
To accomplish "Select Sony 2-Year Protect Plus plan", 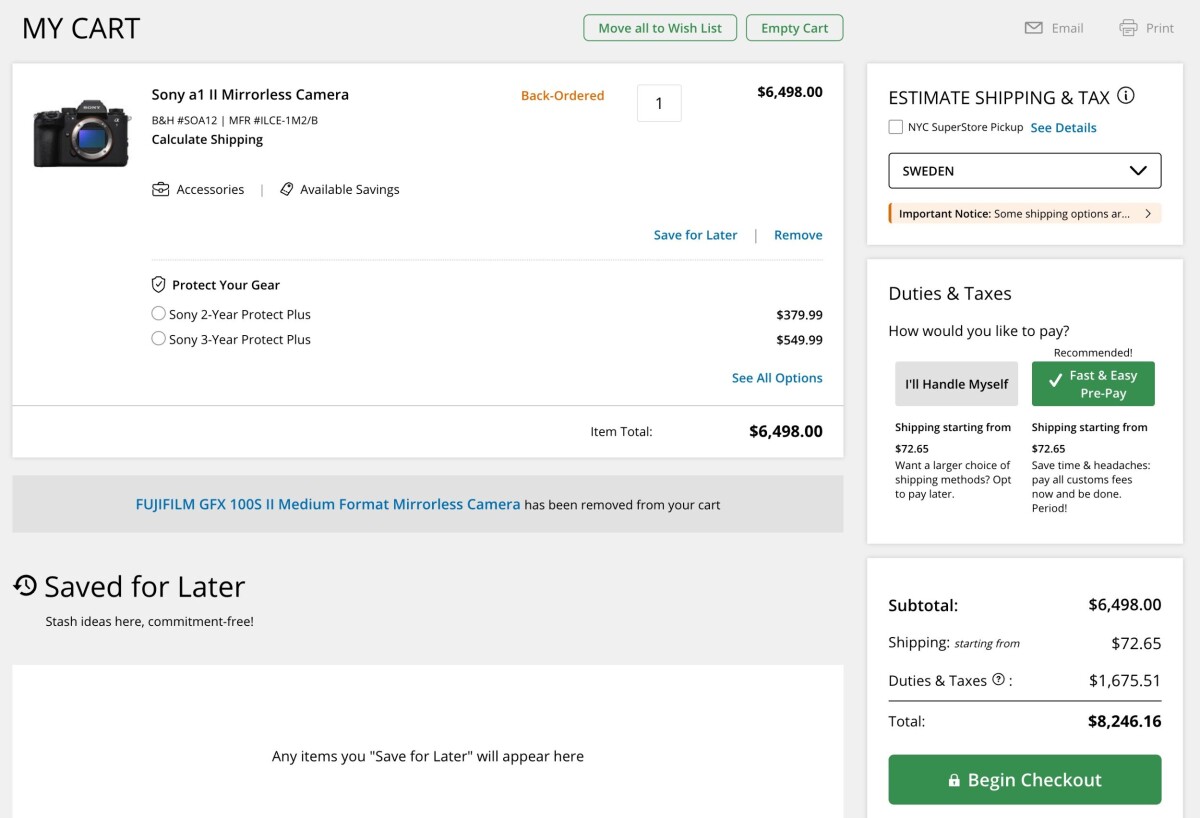I will tap(158, 314).
